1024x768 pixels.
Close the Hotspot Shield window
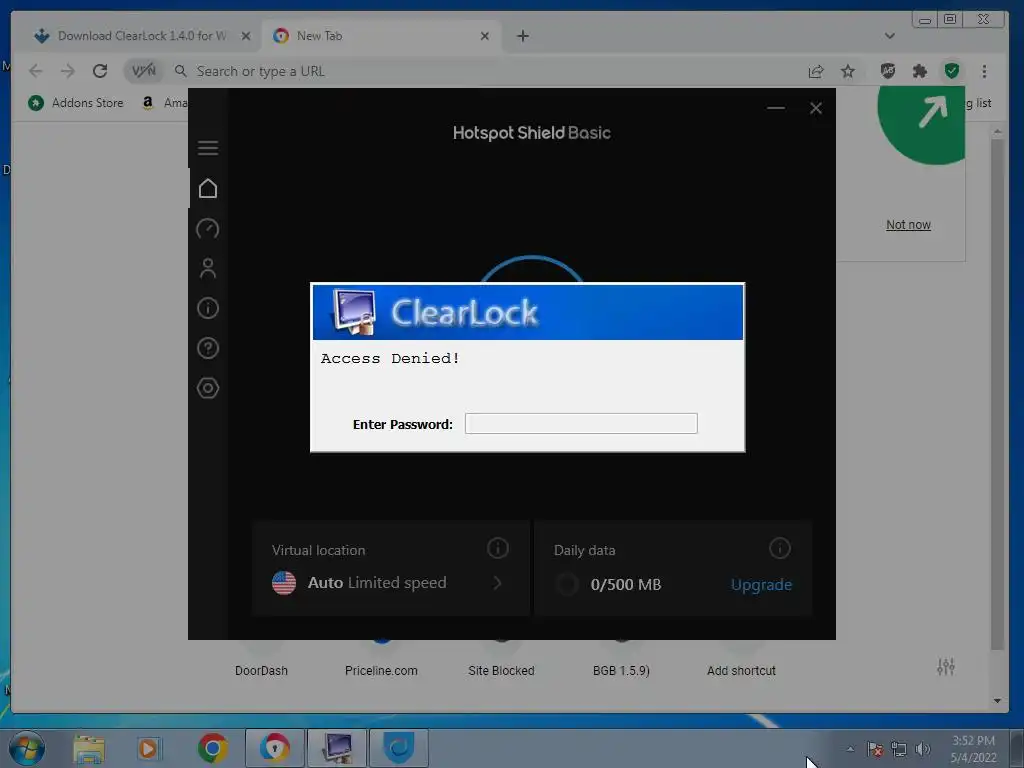point(816,108)
